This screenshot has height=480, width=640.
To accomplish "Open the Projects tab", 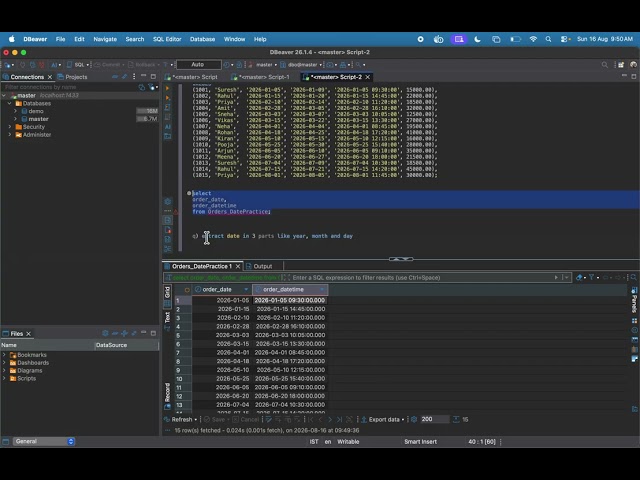I will 72,77.
